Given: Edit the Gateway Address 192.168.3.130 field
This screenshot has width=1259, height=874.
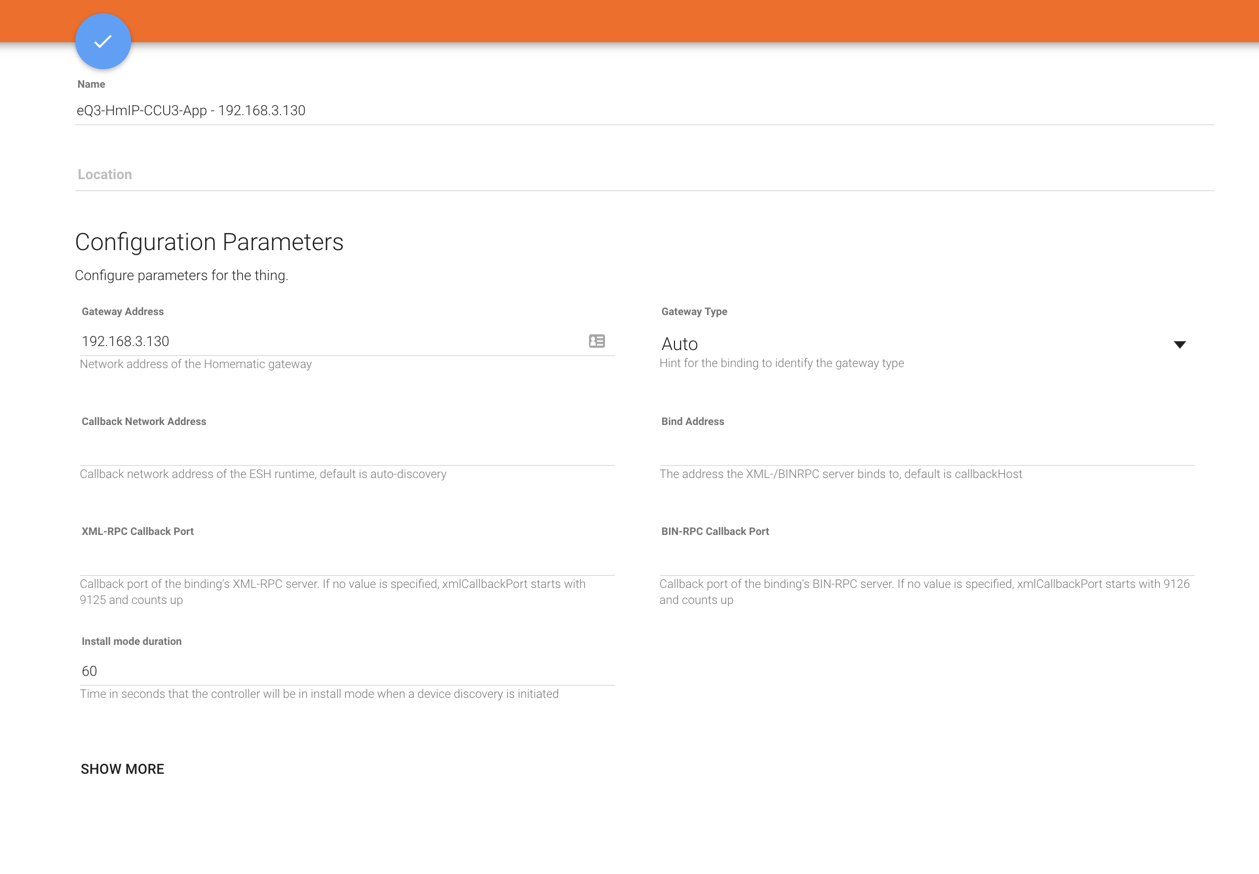Looking at the screenshot, I should click(x=330, y=341).
